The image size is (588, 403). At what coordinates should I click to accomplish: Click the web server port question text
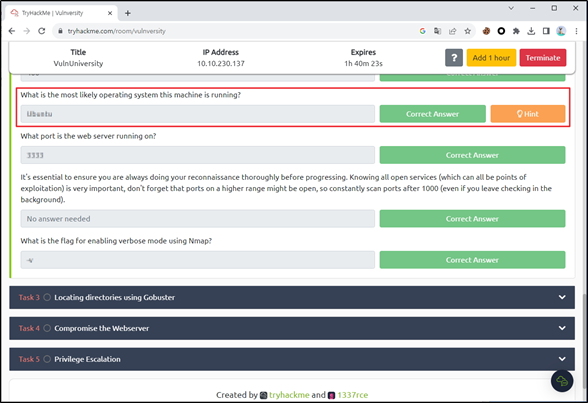coord(88,136)
